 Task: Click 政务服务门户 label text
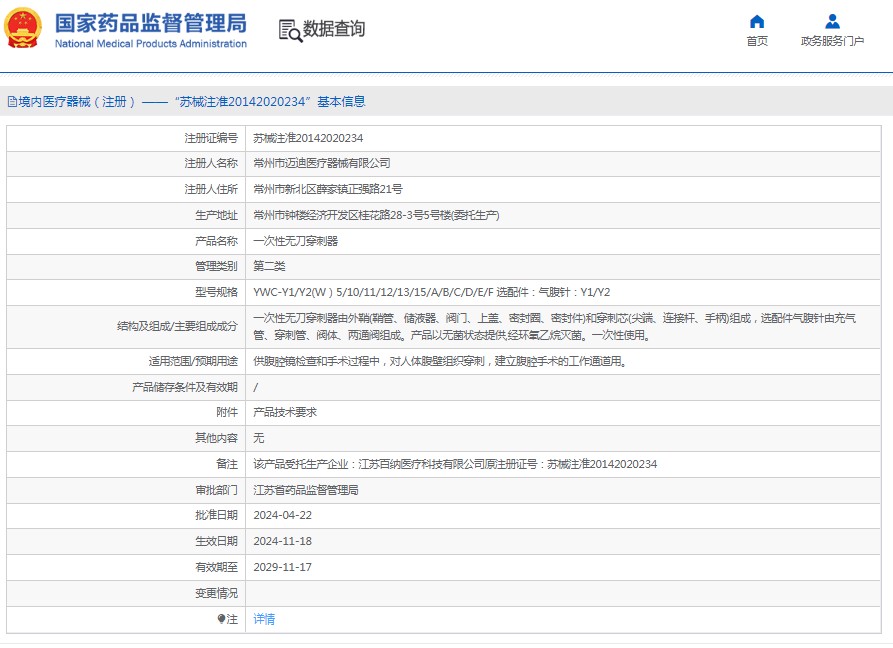tap(832, 41)
